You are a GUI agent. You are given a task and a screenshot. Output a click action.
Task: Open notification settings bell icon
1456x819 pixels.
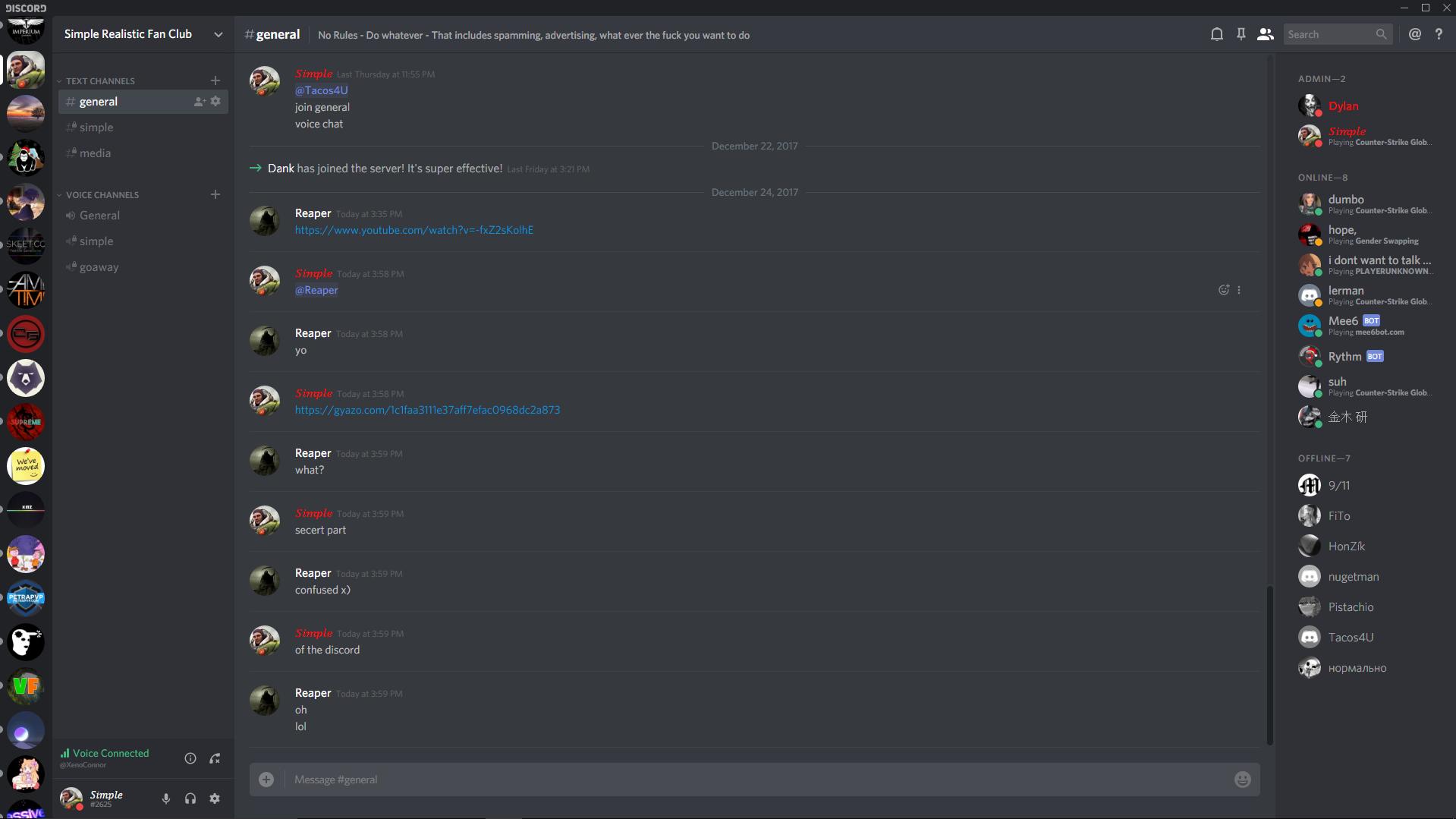(1216, 34)
